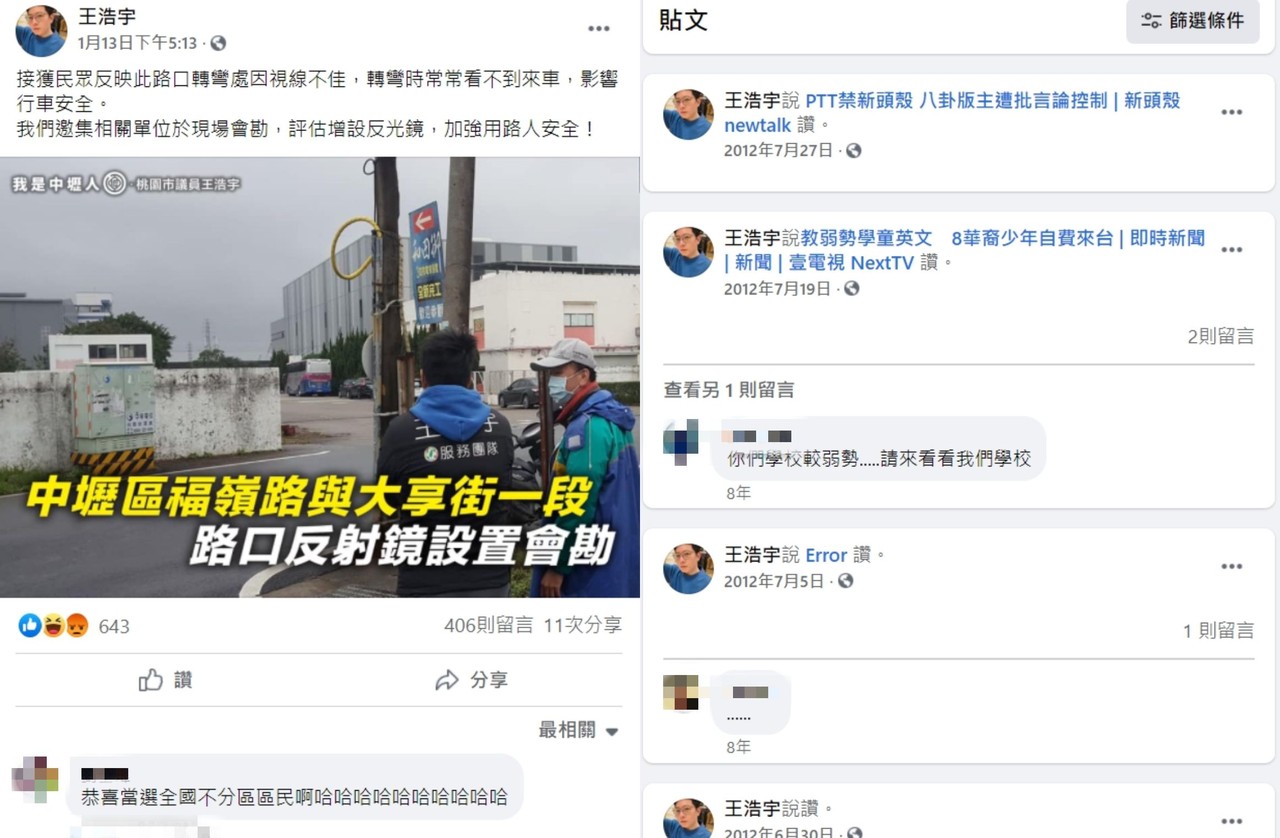Expand 查看另 1 則留言 comments
The width and height of the screenshot is (1280, 838).
[x=729, y=390]
